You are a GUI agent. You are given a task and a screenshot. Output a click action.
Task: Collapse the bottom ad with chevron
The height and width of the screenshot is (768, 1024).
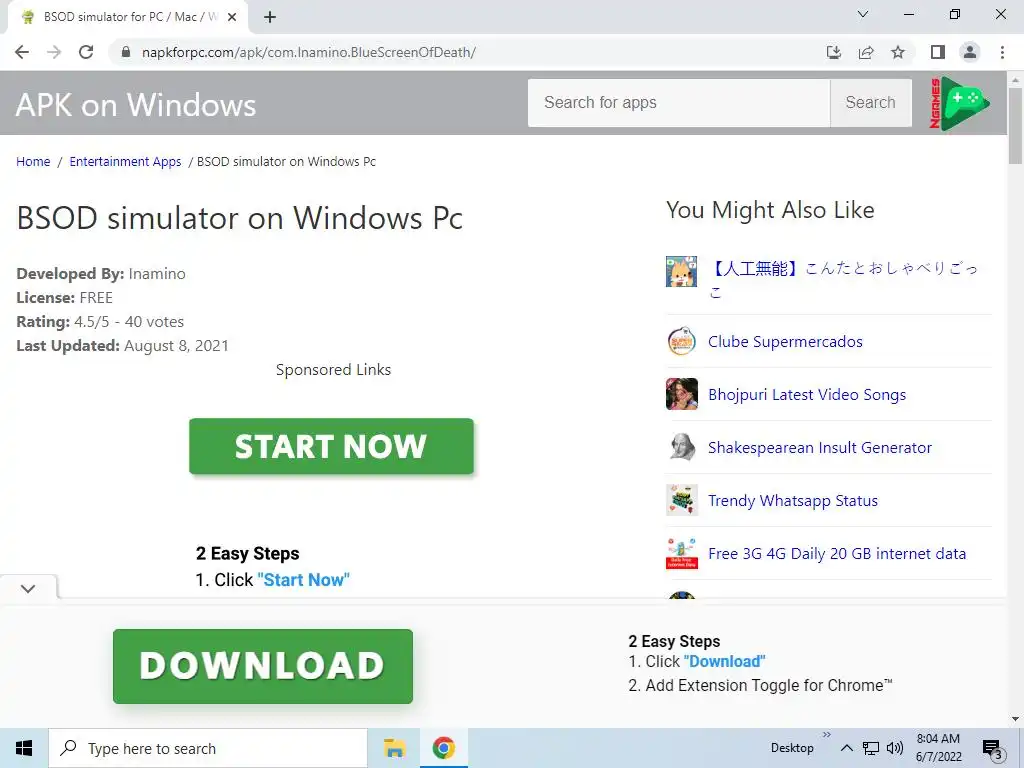(x=28, y=588)
